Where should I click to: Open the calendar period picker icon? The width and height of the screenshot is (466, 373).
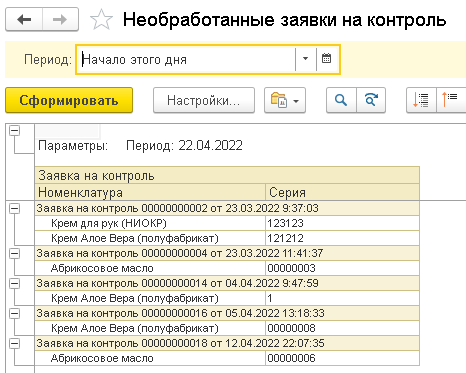click(x=327, y=59)
